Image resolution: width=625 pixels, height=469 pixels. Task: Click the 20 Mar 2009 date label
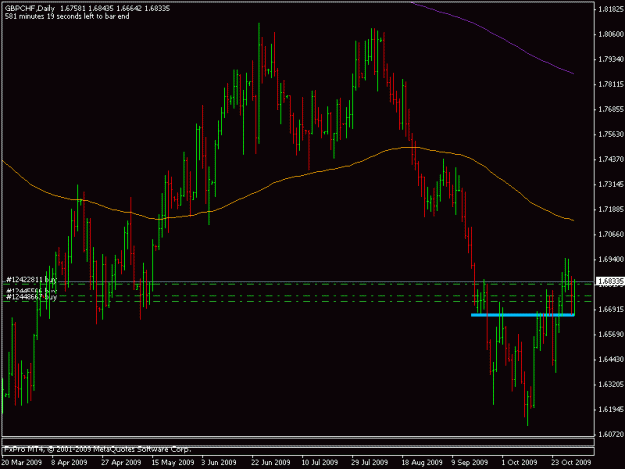pos(22,462)
